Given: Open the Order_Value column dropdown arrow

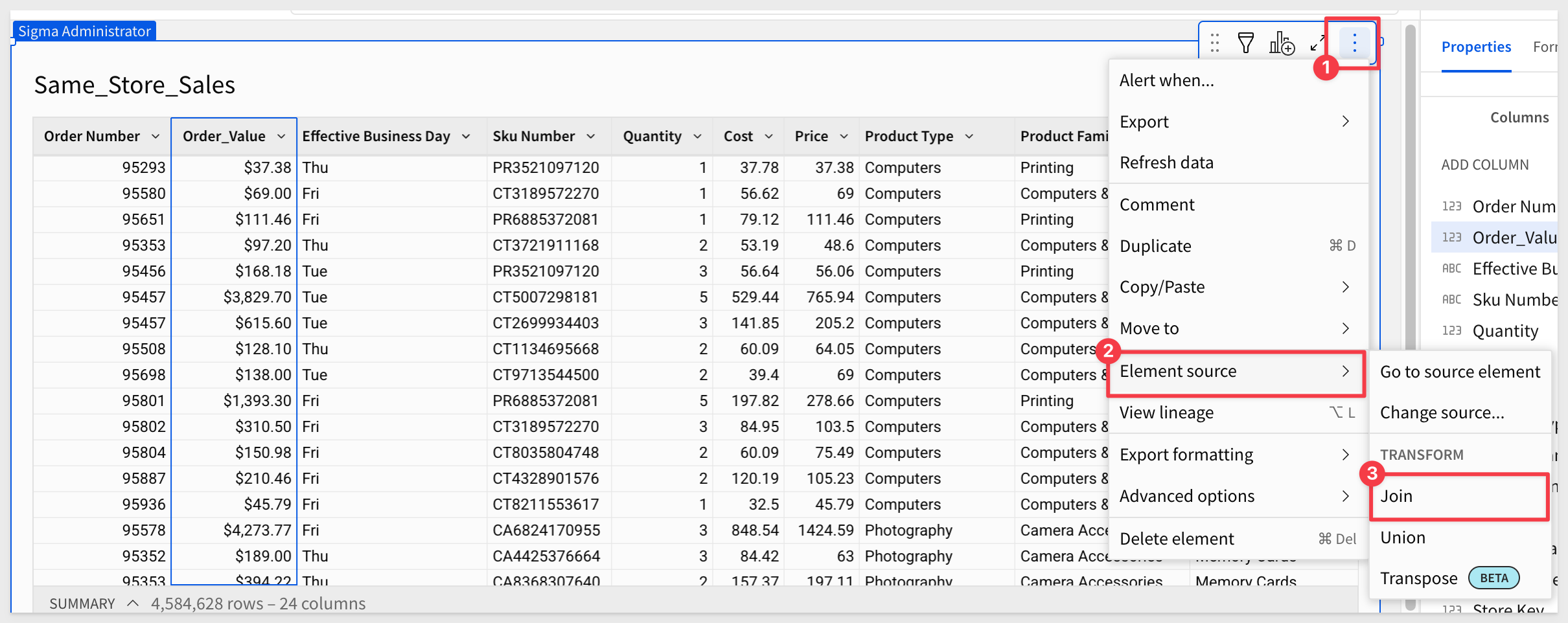Looking at the screenshot, I should pos(281,137).
